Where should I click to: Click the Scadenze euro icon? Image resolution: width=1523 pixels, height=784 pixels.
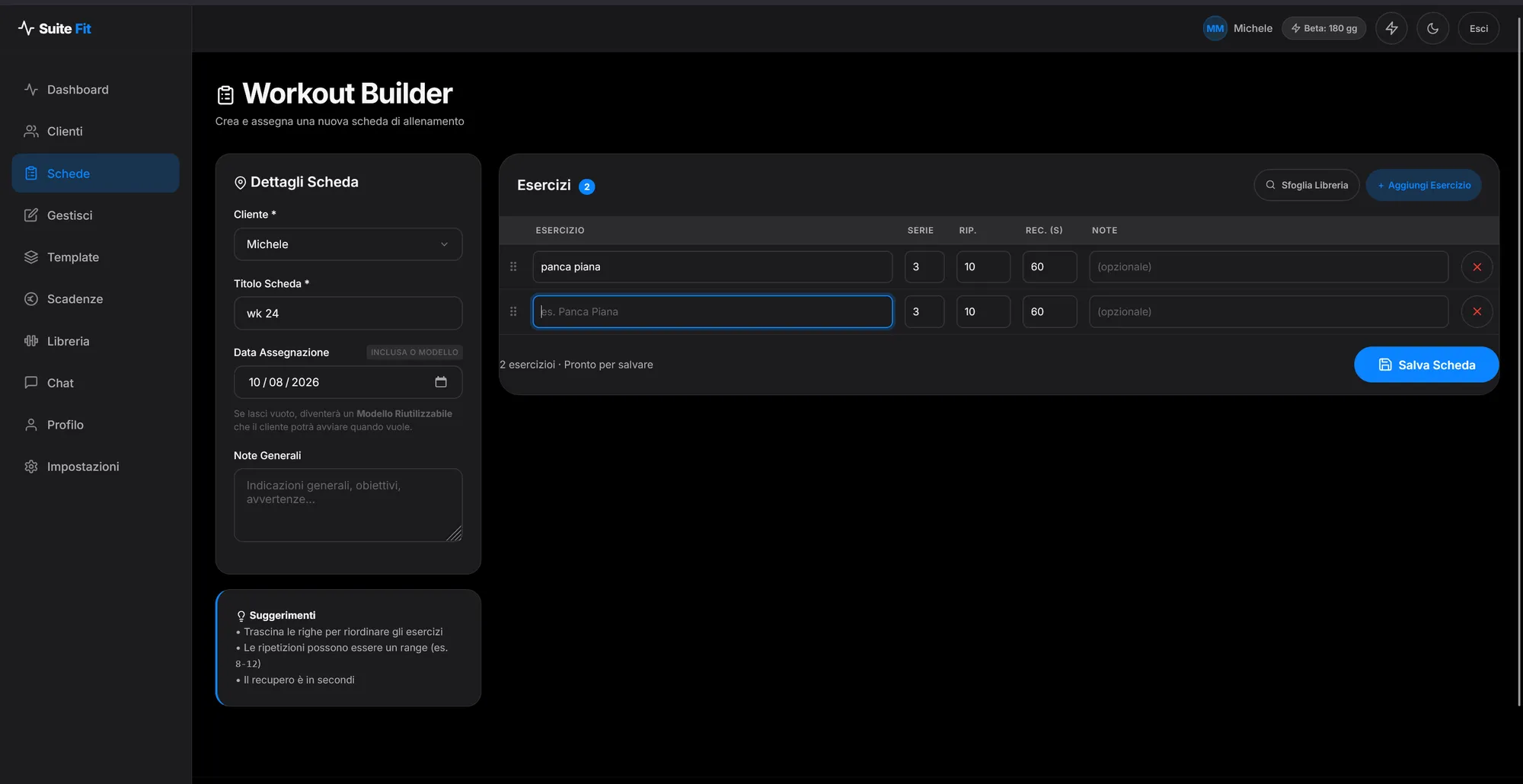click(30, 299)
